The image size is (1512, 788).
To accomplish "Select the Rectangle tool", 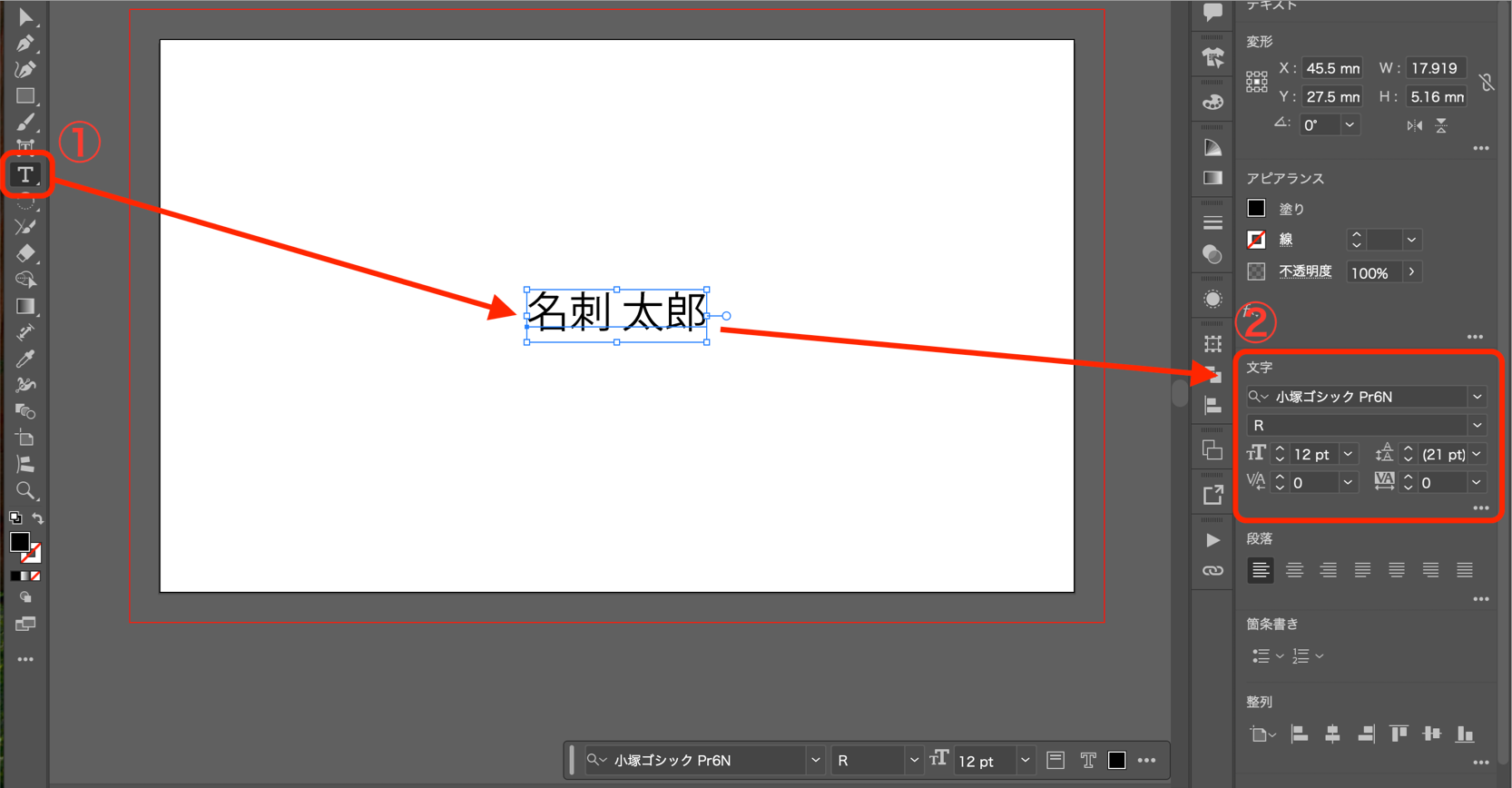I will 25,95.
